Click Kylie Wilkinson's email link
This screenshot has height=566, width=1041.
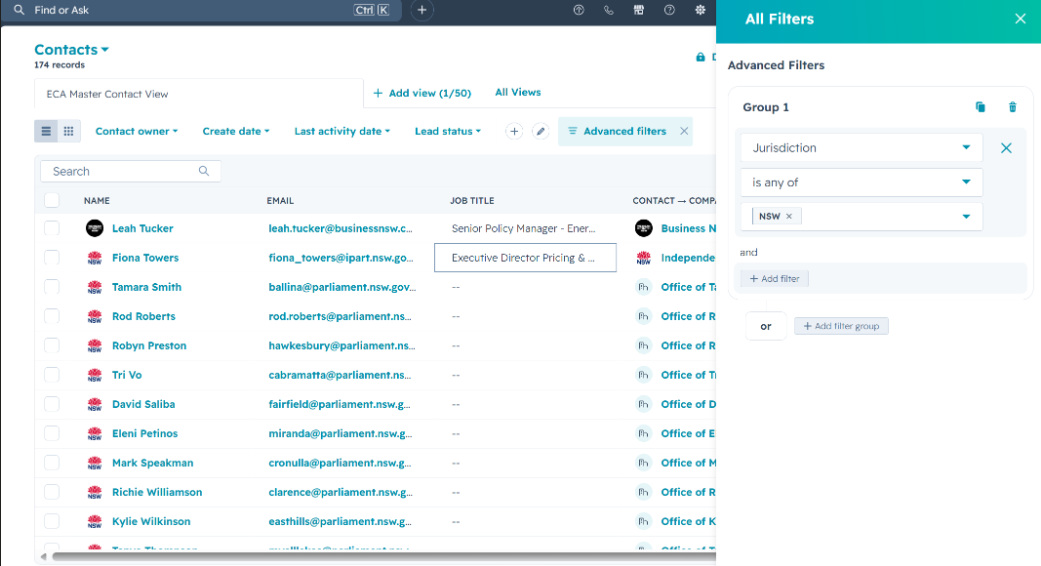pyautogui.click(x=340, y=522)
